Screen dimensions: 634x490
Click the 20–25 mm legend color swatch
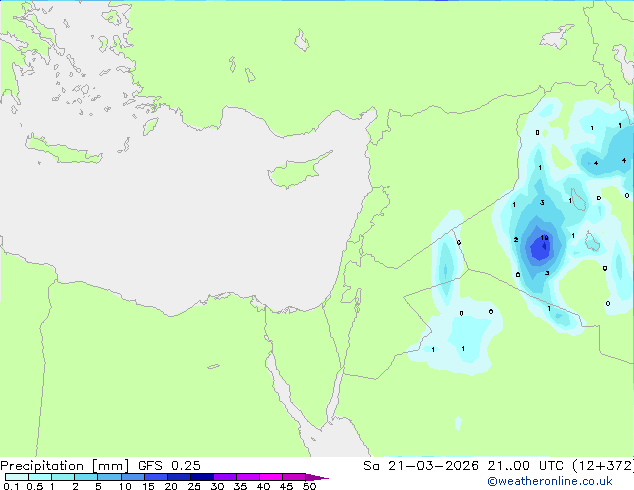click(179, 477)
